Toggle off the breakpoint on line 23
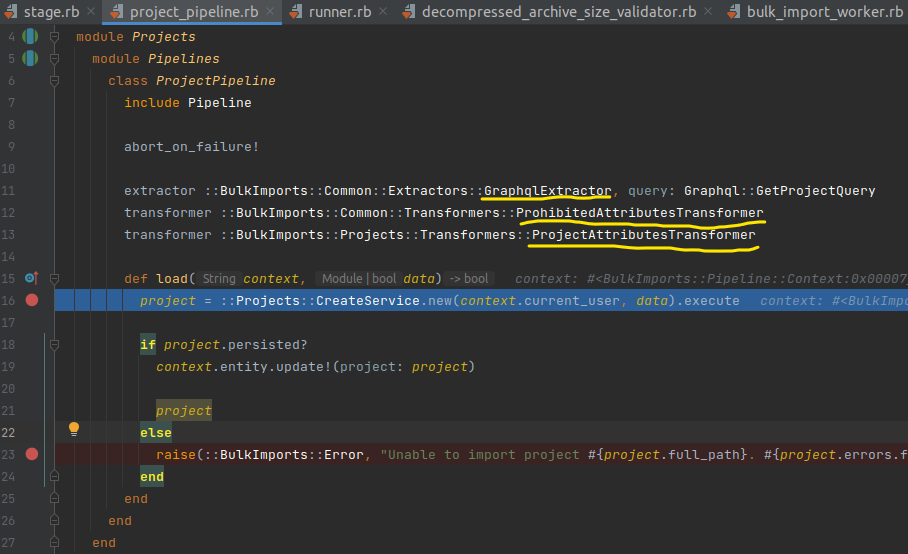The image size is (908, 554). (31, 454)
